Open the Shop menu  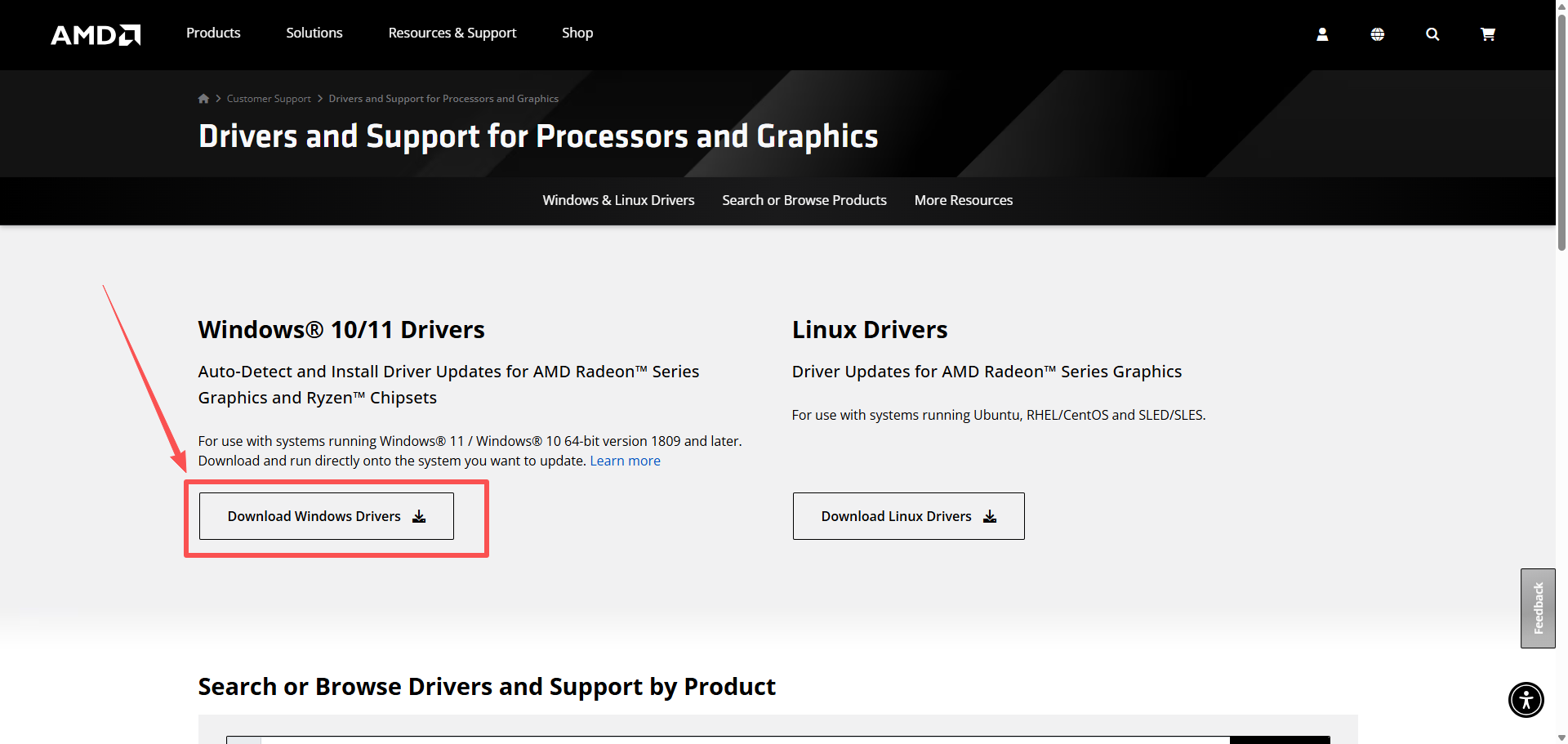pos(577,33)
